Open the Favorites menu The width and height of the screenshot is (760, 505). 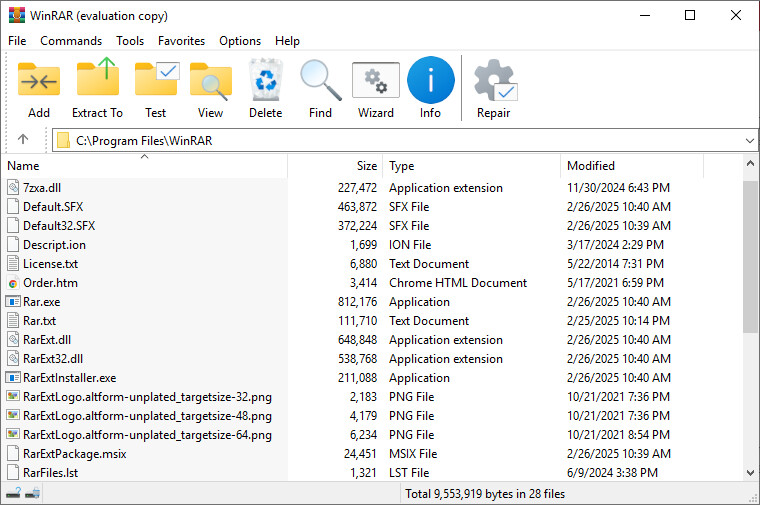pos(181,41)
